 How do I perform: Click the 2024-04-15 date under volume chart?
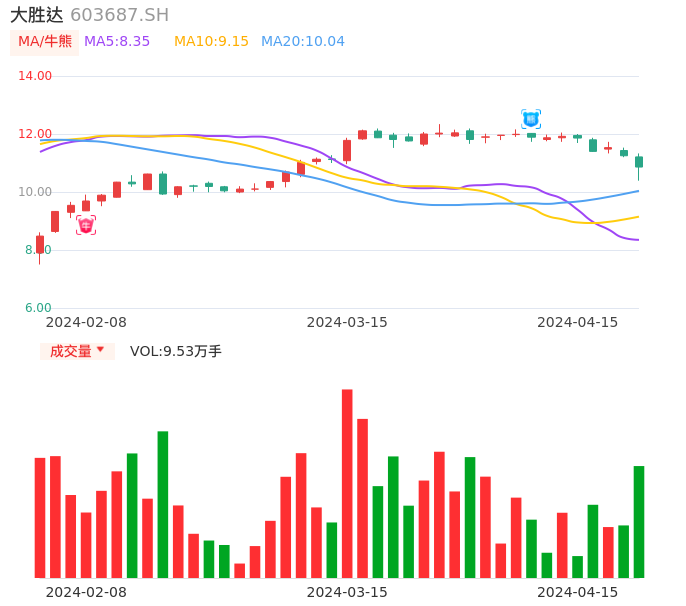coord(578,592)
